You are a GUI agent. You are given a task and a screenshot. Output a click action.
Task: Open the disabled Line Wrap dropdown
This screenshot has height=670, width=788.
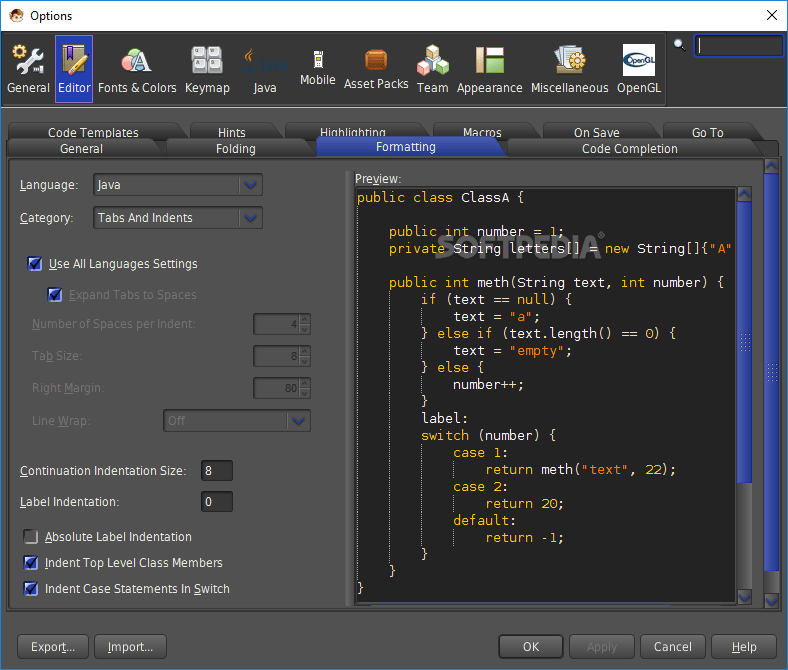(x=237, y=421)
